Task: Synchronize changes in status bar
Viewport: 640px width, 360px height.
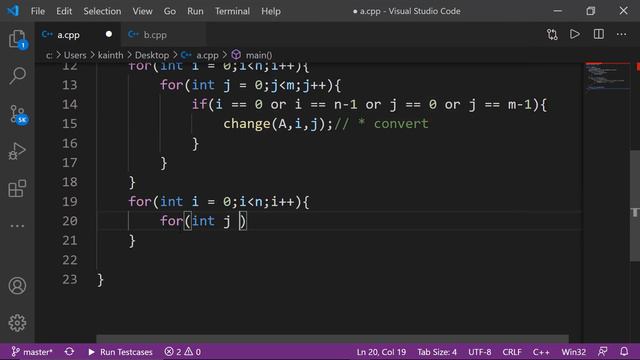Action: click(69, 351)
